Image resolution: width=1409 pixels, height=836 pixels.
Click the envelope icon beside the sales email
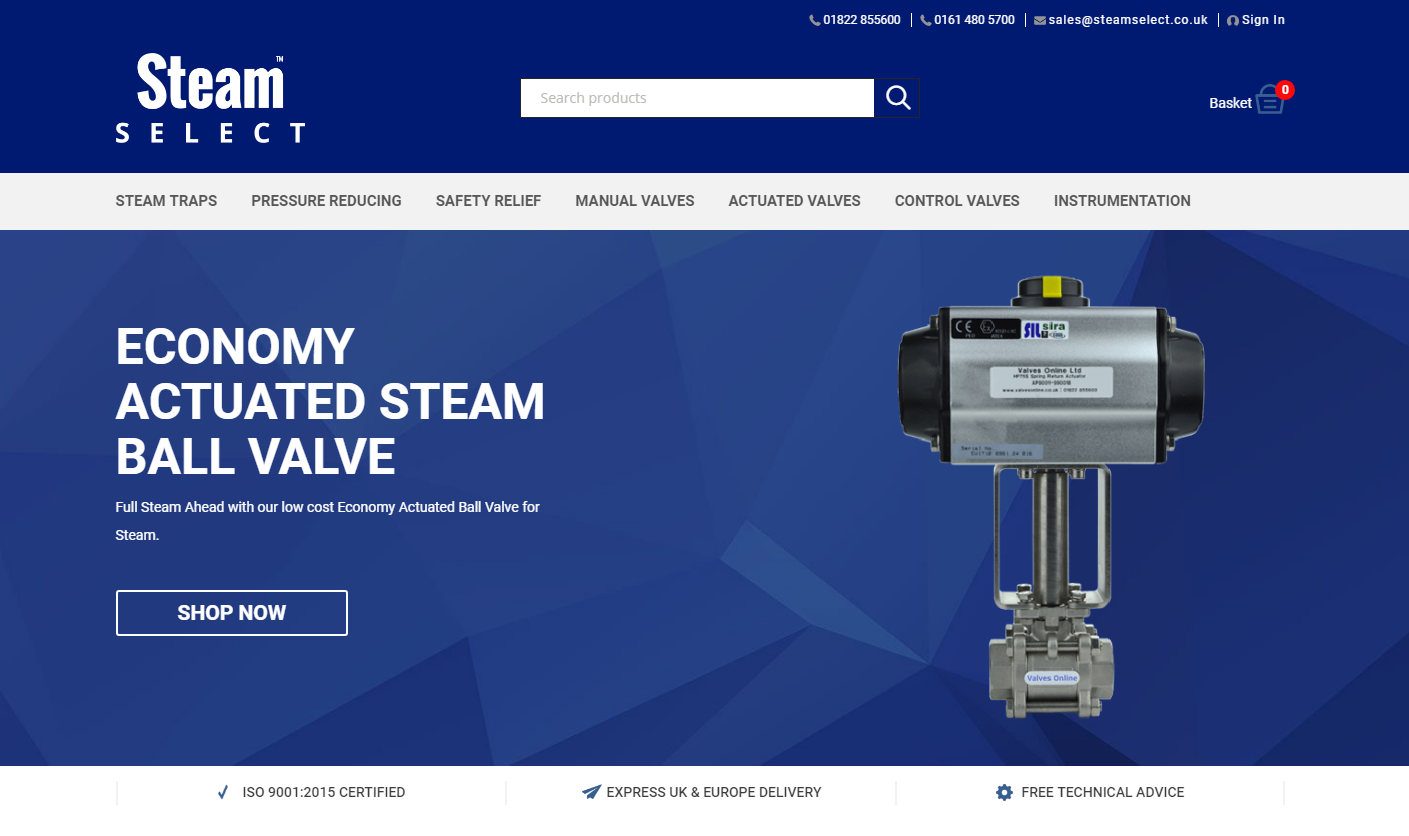point(1040,20)
